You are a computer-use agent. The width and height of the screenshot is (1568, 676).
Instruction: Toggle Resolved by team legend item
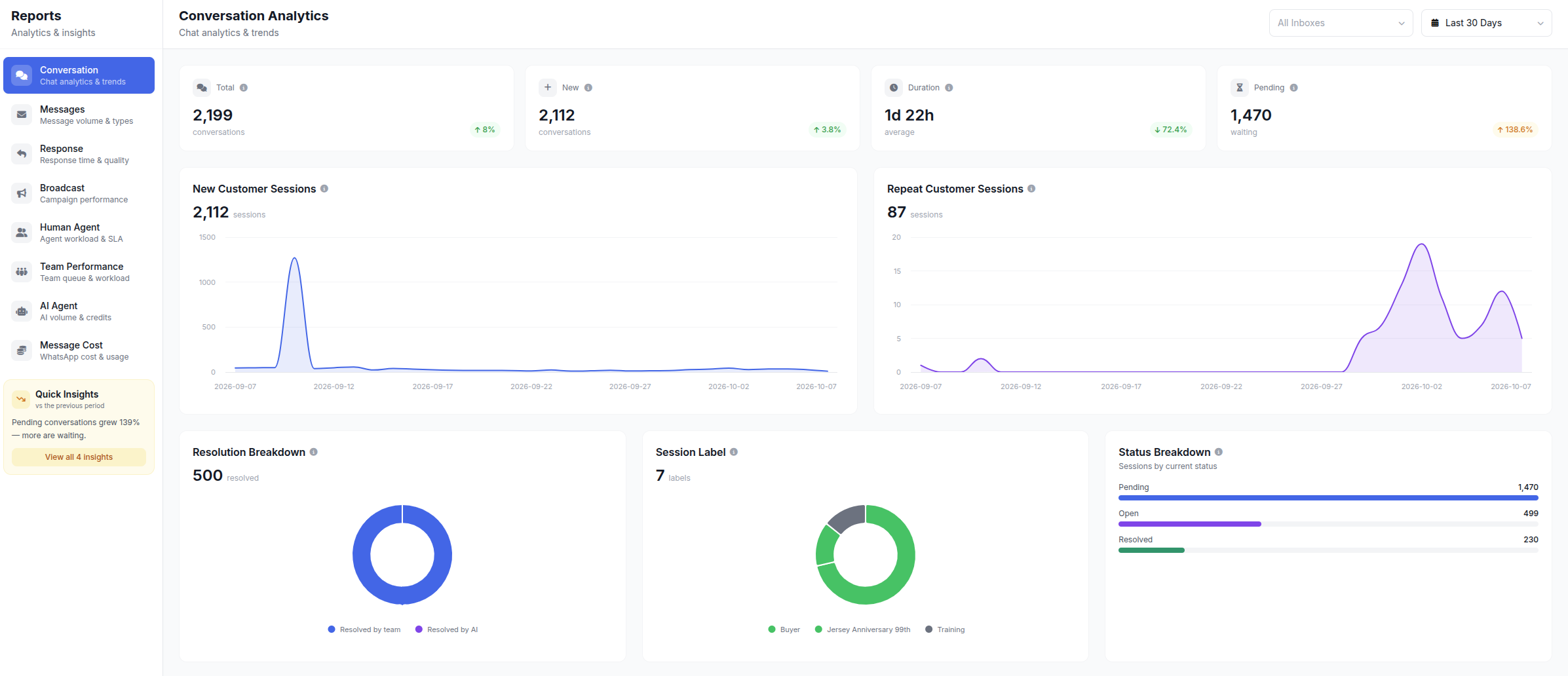pos(364,629)
